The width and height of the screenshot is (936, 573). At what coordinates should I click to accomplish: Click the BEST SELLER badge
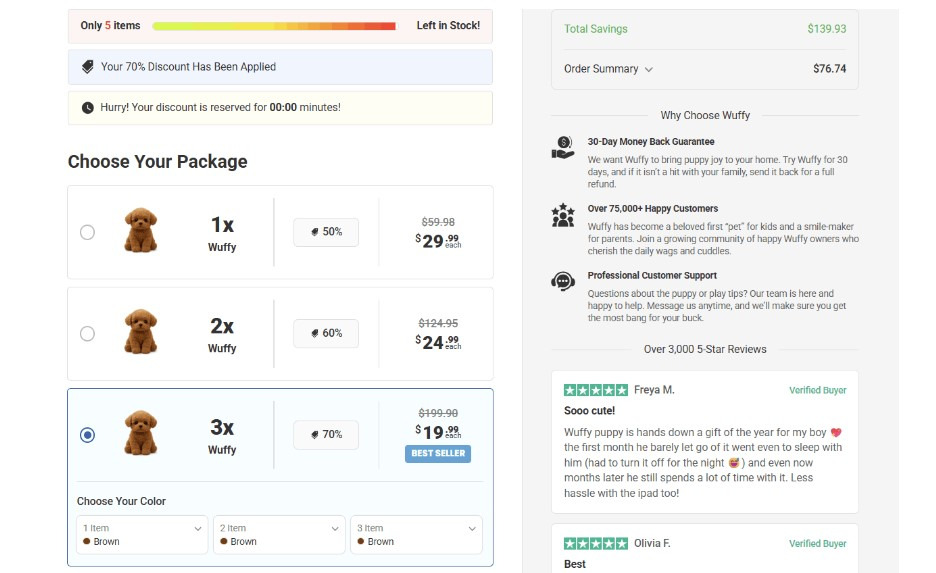click(x=438, y=453)
